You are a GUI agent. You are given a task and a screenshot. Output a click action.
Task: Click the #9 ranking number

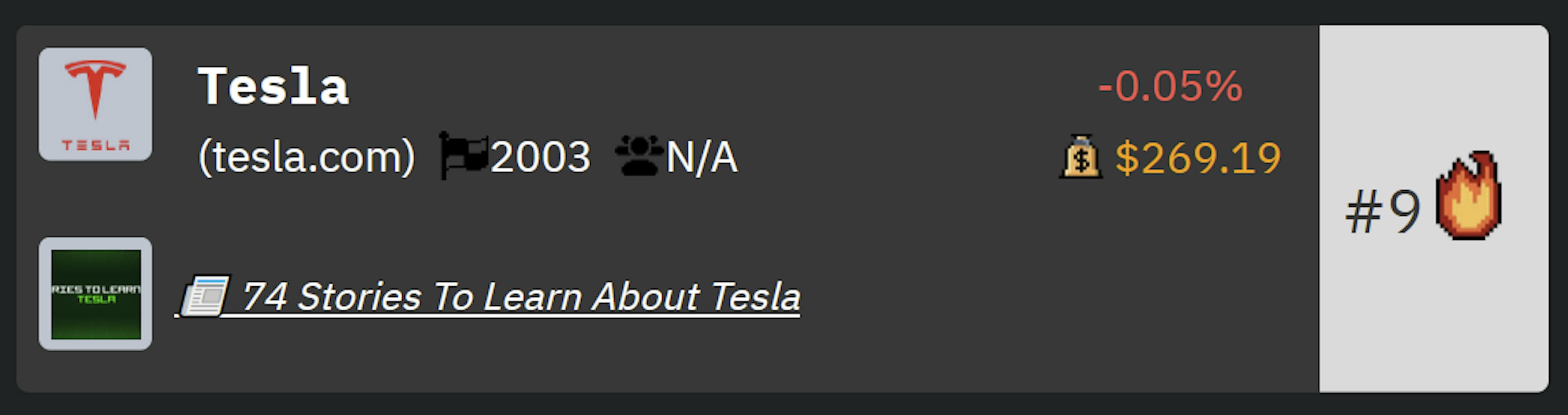[1383, 211]
